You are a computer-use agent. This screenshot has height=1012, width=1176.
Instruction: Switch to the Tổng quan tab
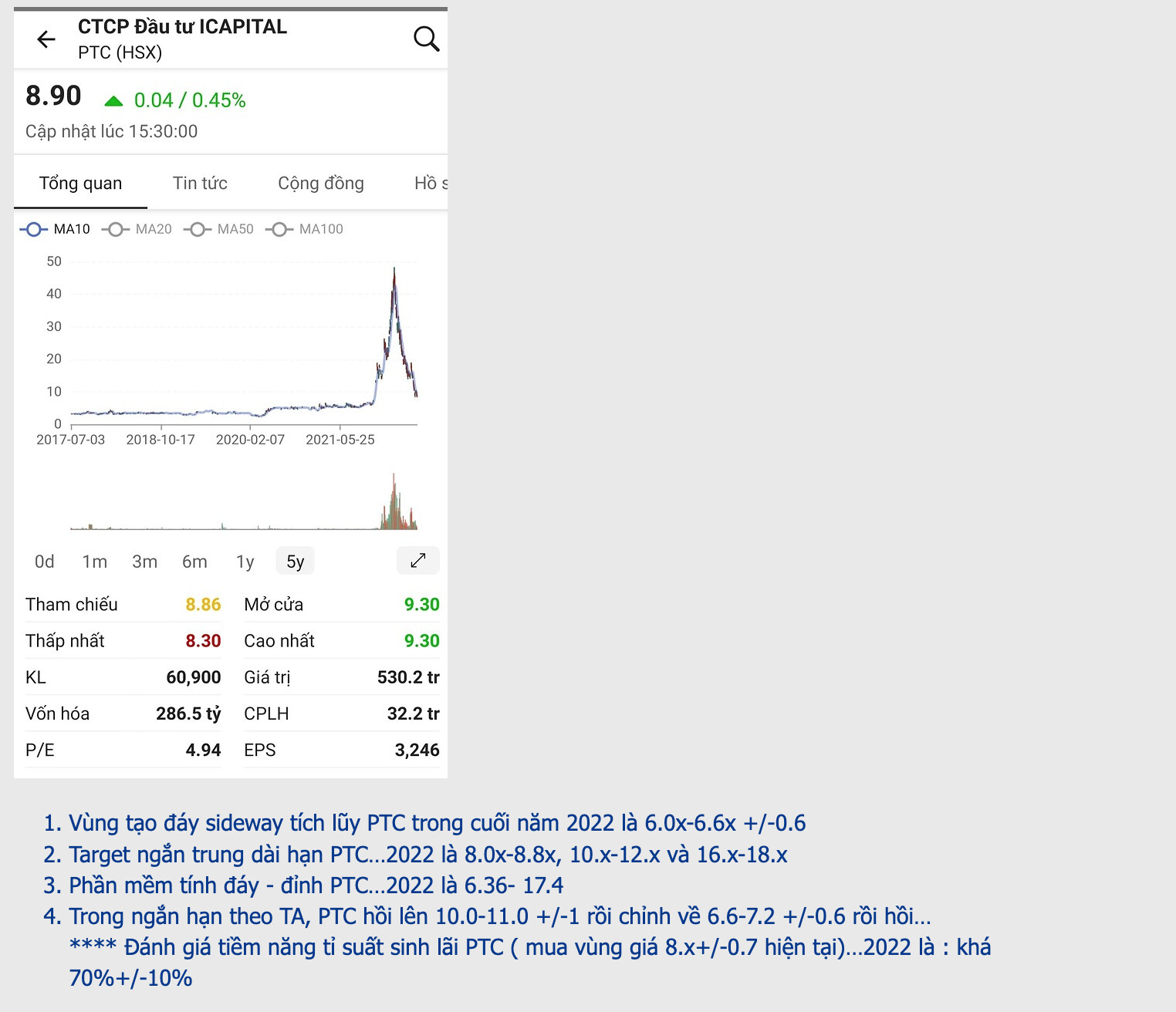(81, 184)
